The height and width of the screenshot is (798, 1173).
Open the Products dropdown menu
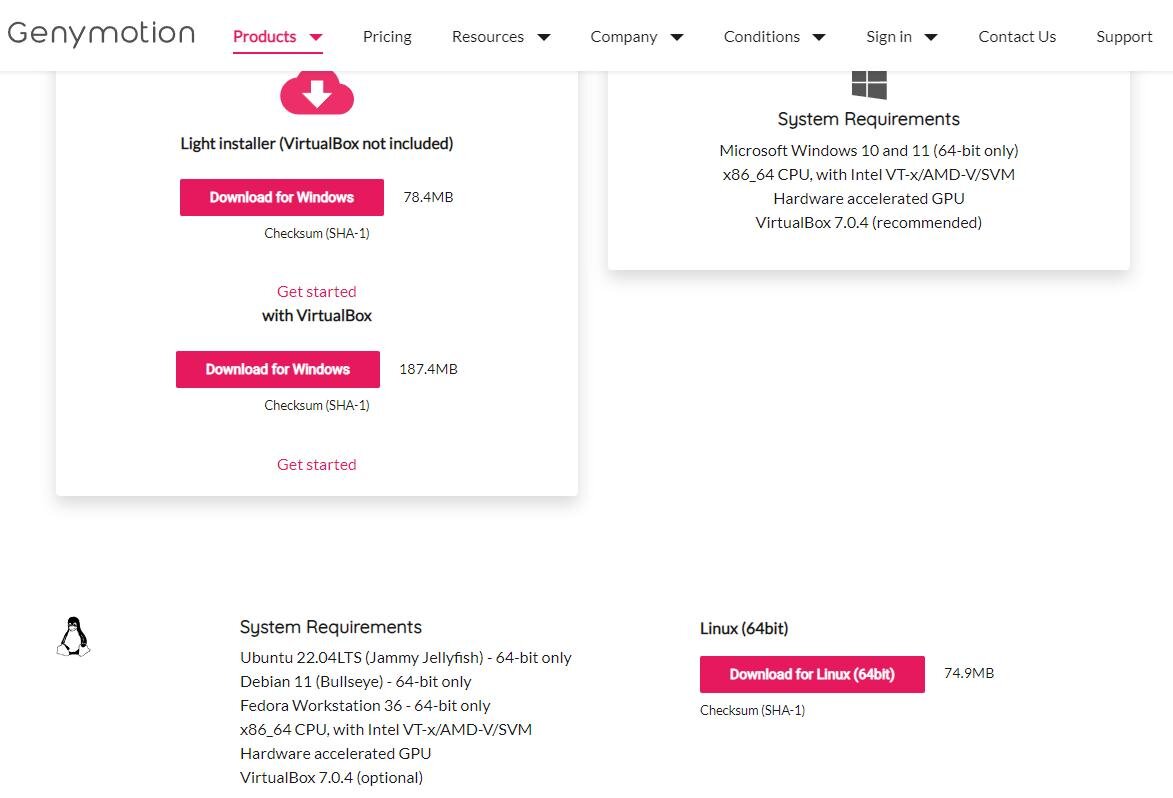pos(266,36)
